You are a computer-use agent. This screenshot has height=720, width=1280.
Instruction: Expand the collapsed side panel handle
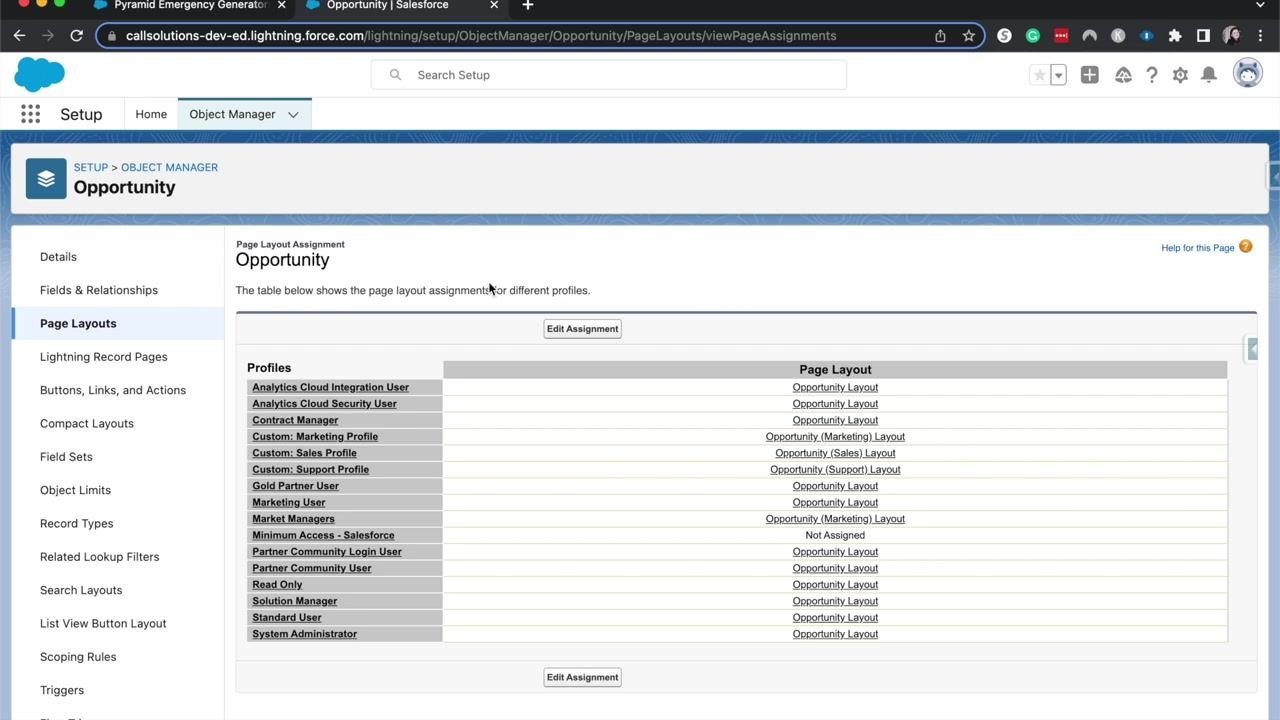[1253, 348]
